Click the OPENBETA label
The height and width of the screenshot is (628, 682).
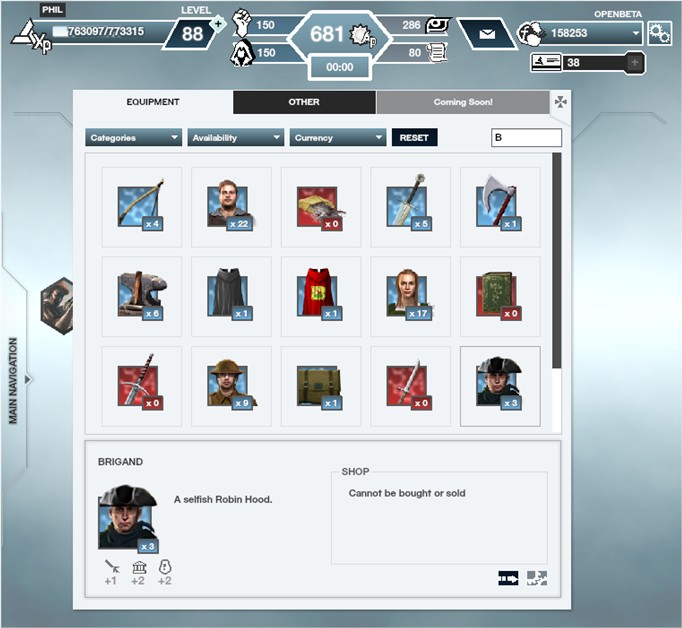pos(618,14)
